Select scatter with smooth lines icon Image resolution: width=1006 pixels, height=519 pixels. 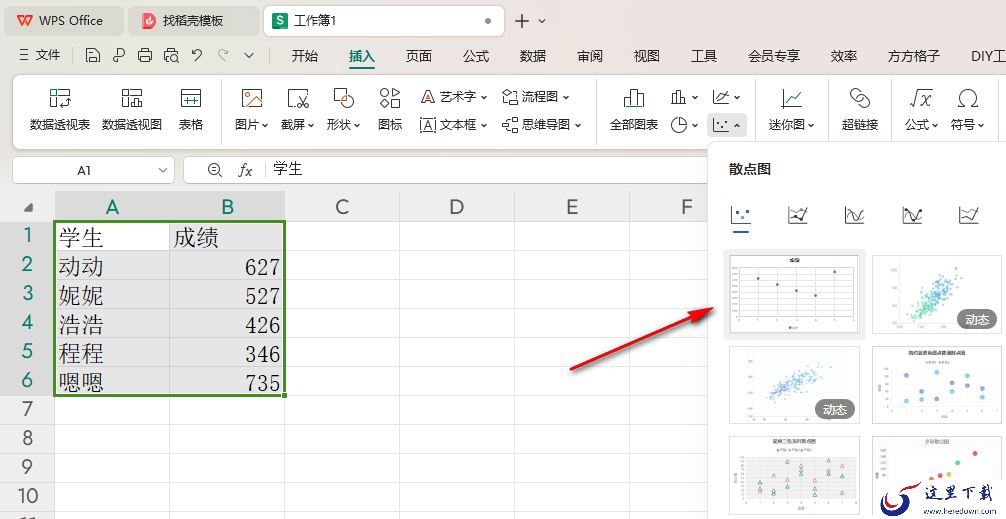[x=855, y=216]
